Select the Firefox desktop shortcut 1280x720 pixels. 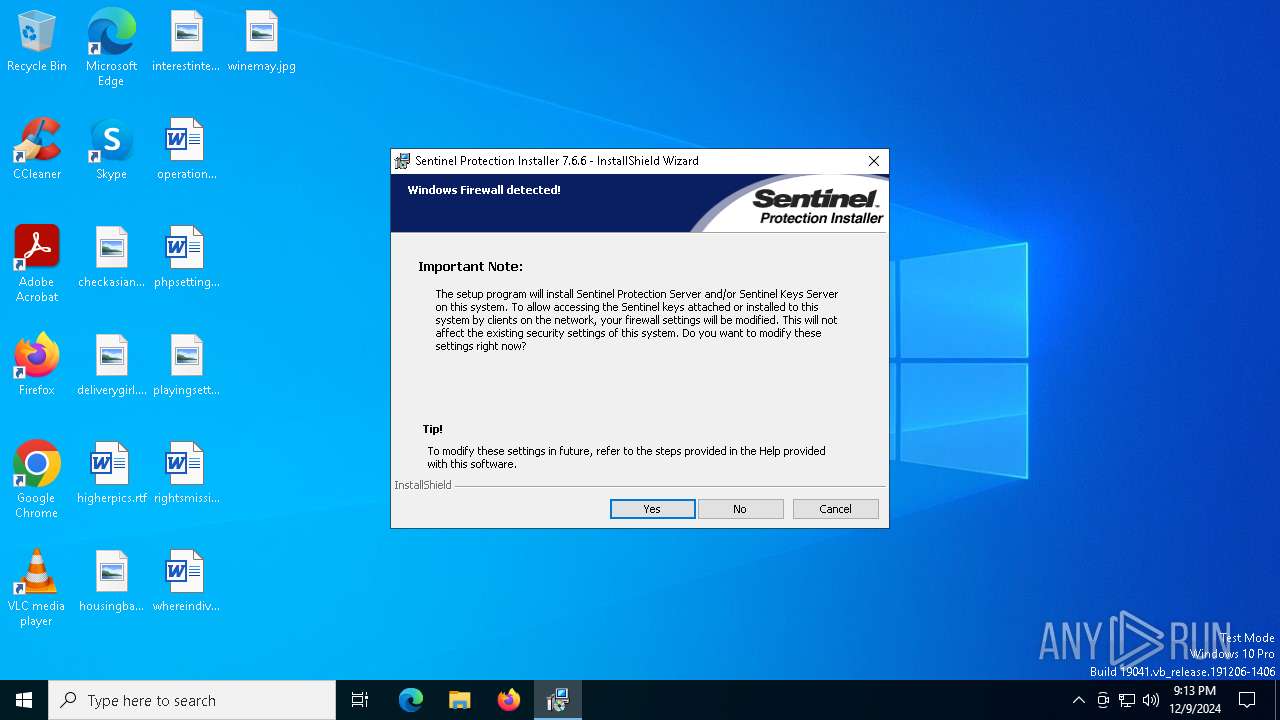coord(37,365)
